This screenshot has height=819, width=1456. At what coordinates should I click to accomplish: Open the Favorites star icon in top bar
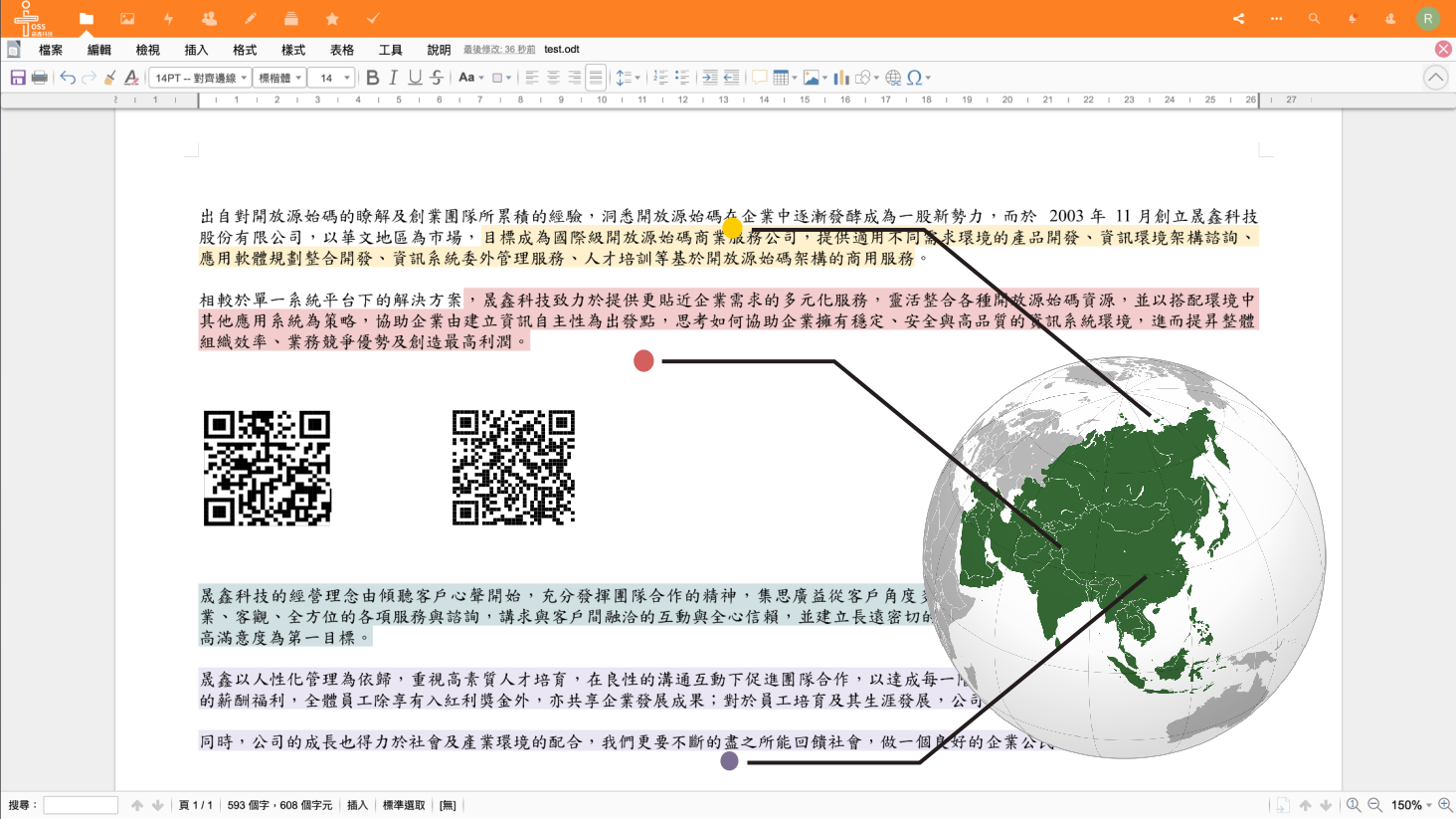point(332,18)
